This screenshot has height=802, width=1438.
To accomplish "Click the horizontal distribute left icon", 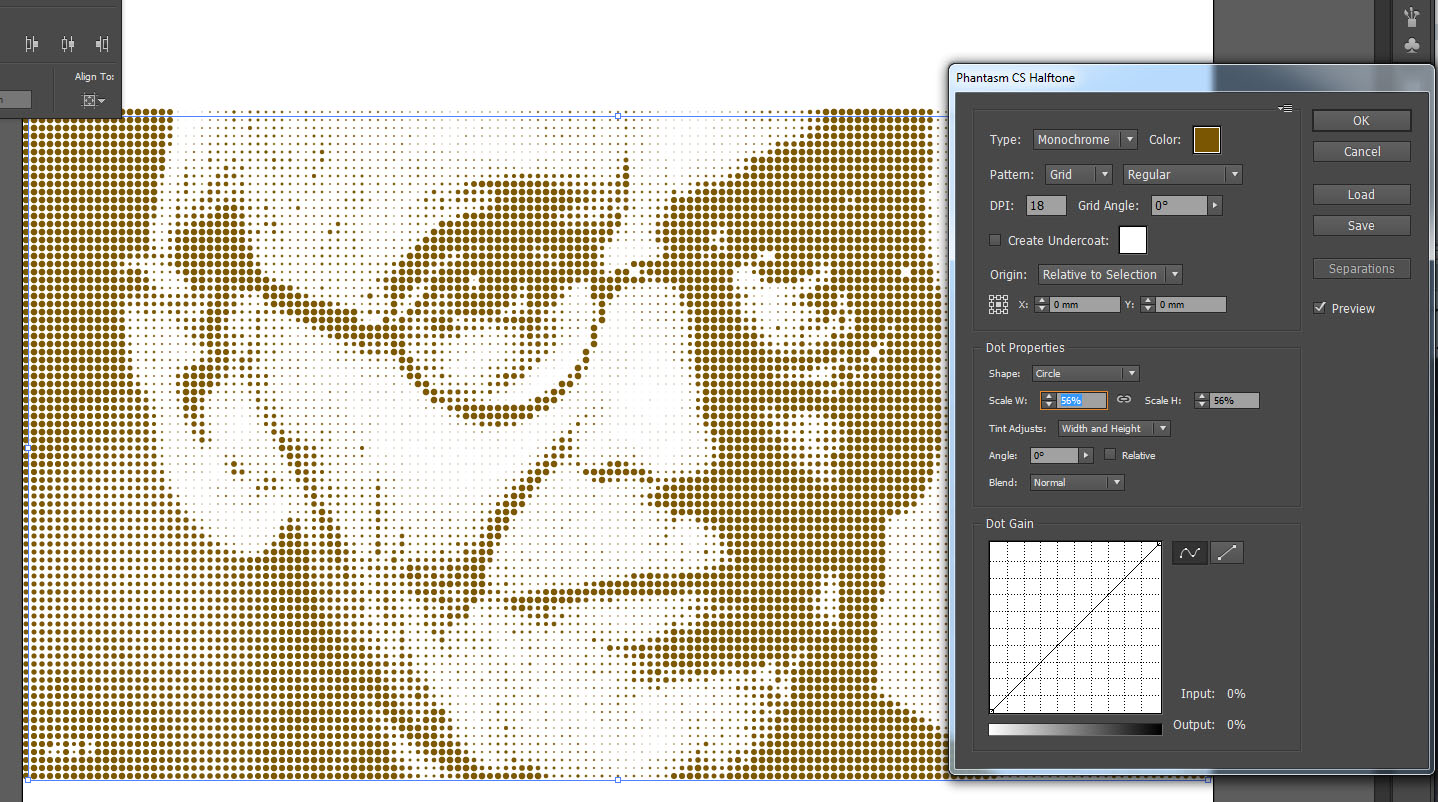I will coord(32,44).
